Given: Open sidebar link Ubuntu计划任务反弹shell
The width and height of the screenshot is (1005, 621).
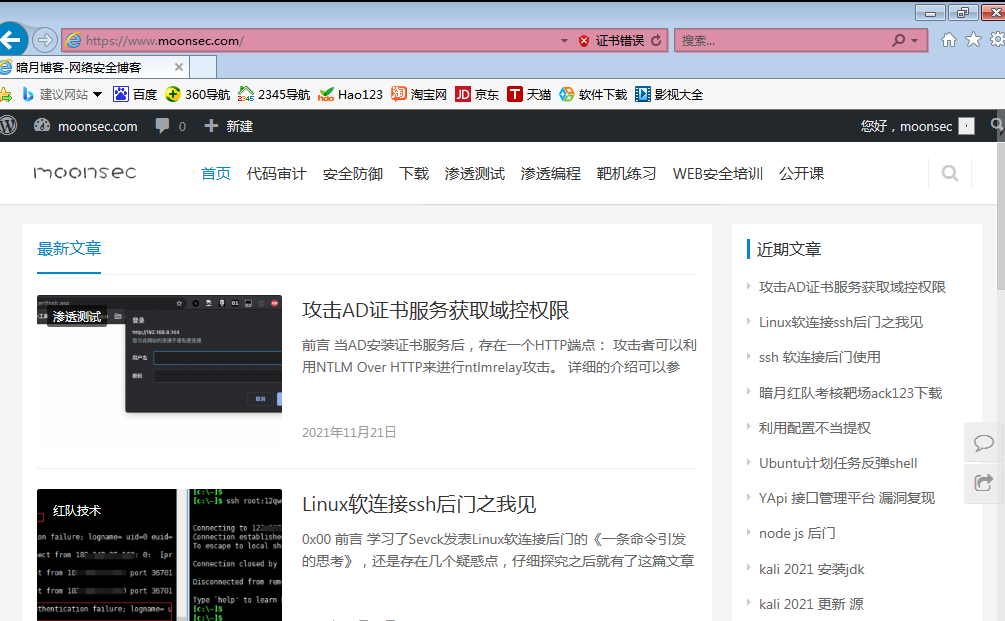Looking at the screenshot, I should pos(838,463).
